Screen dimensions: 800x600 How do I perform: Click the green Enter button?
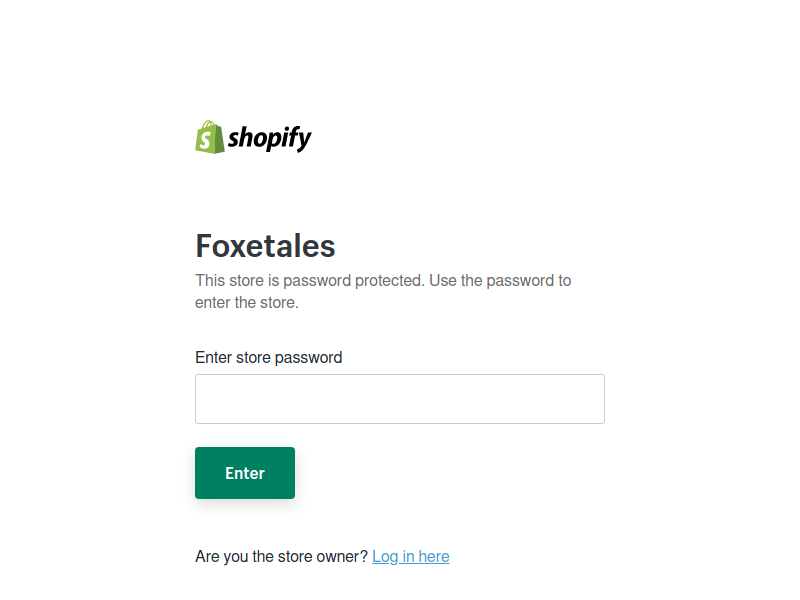point(245,473)
